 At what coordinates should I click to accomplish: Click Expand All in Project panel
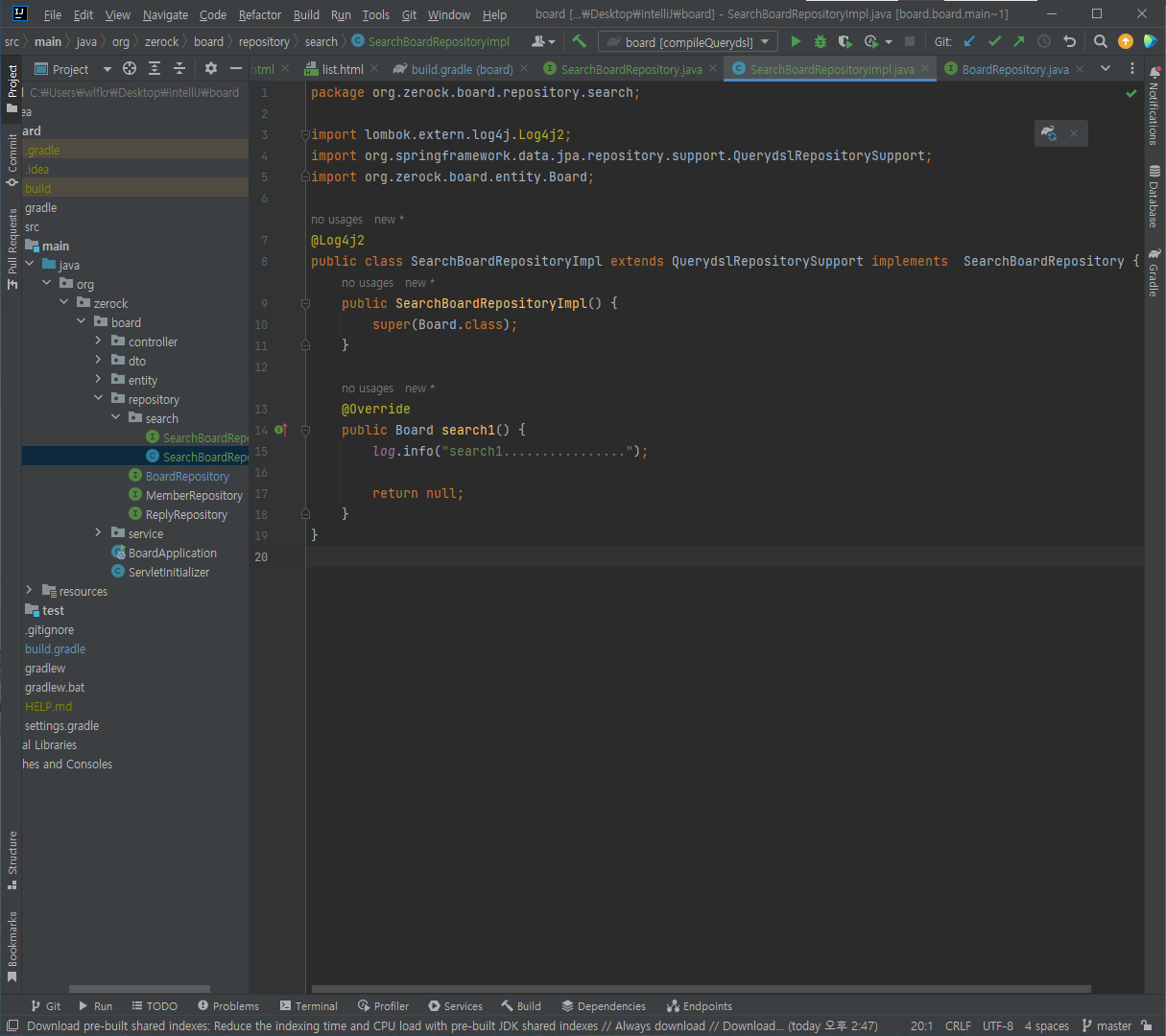[155, 68]
